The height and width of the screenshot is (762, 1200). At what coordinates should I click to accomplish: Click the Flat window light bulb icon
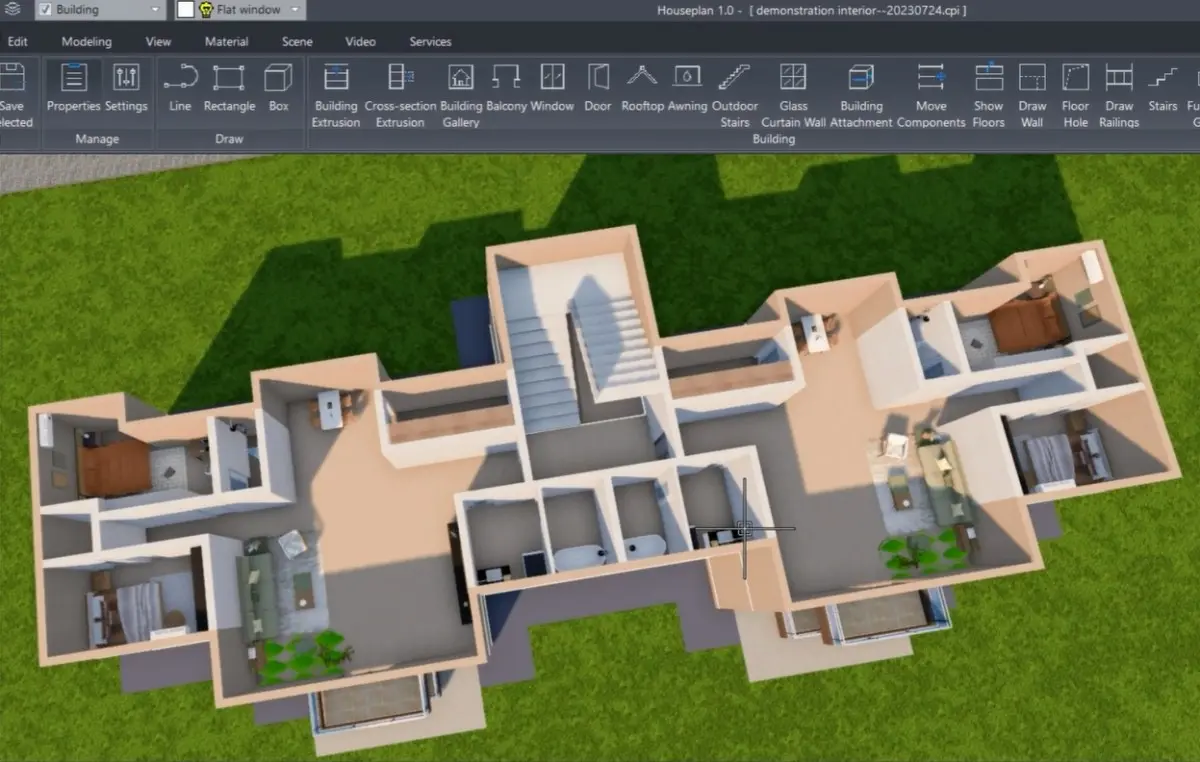[207, 10]
